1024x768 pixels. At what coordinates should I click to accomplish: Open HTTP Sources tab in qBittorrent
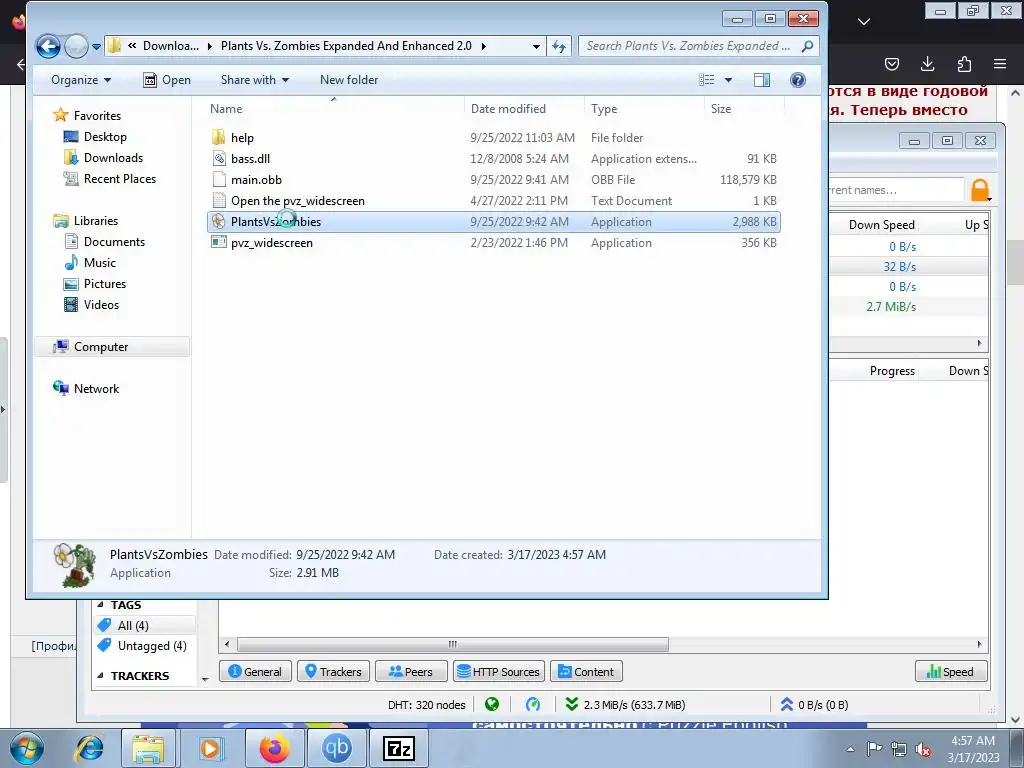point(498,671)
